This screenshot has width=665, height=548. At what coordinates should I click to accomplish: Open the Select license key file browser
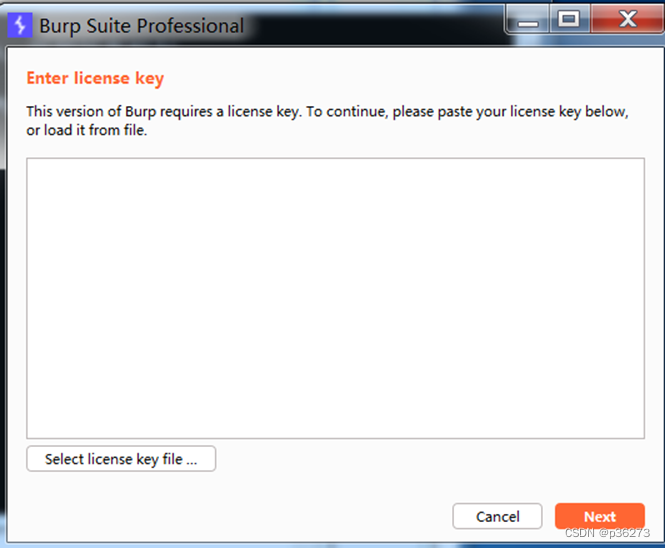pos(121,459)
